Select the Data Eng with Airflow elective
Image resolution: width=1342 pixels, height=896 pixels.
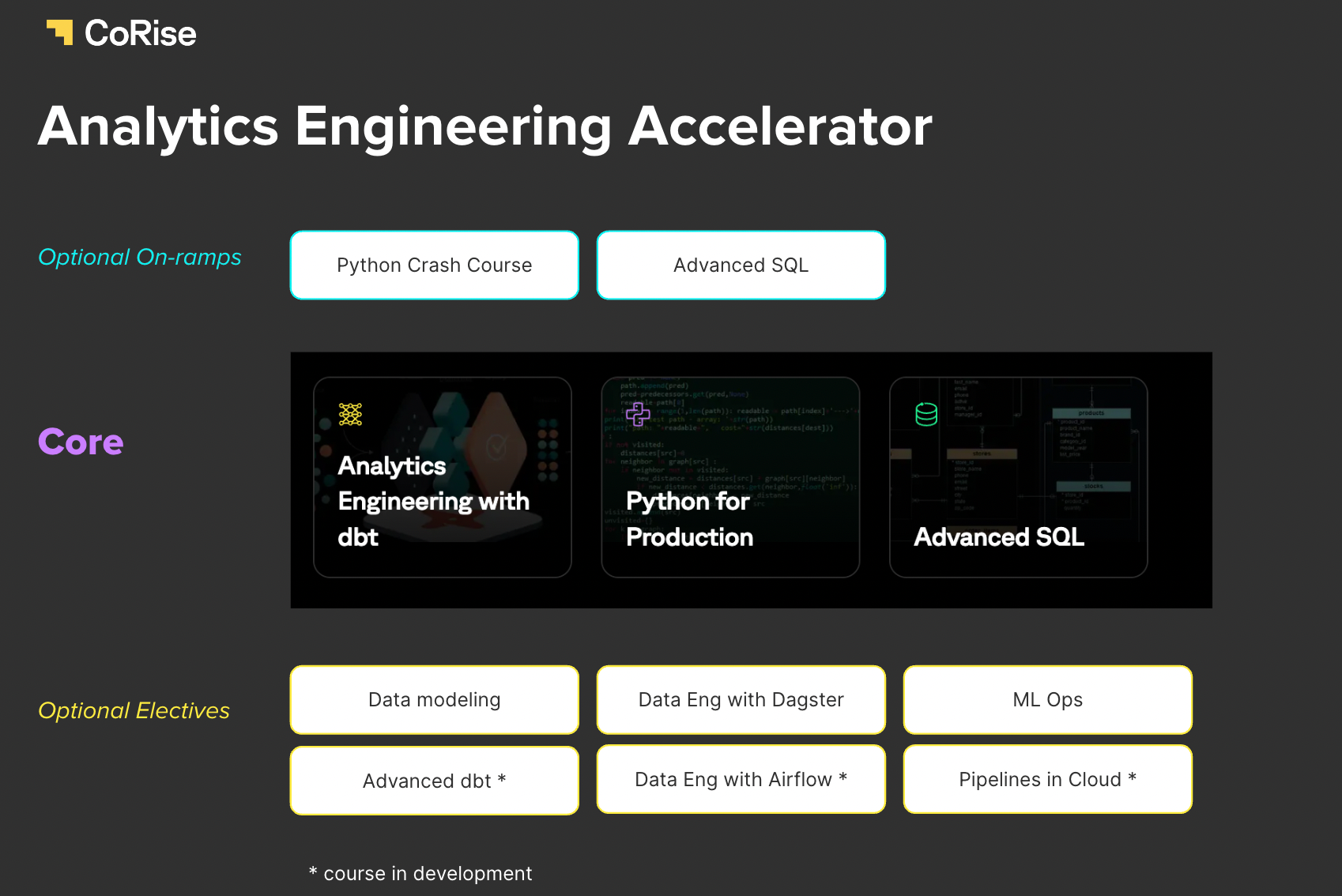pos(741,779)
